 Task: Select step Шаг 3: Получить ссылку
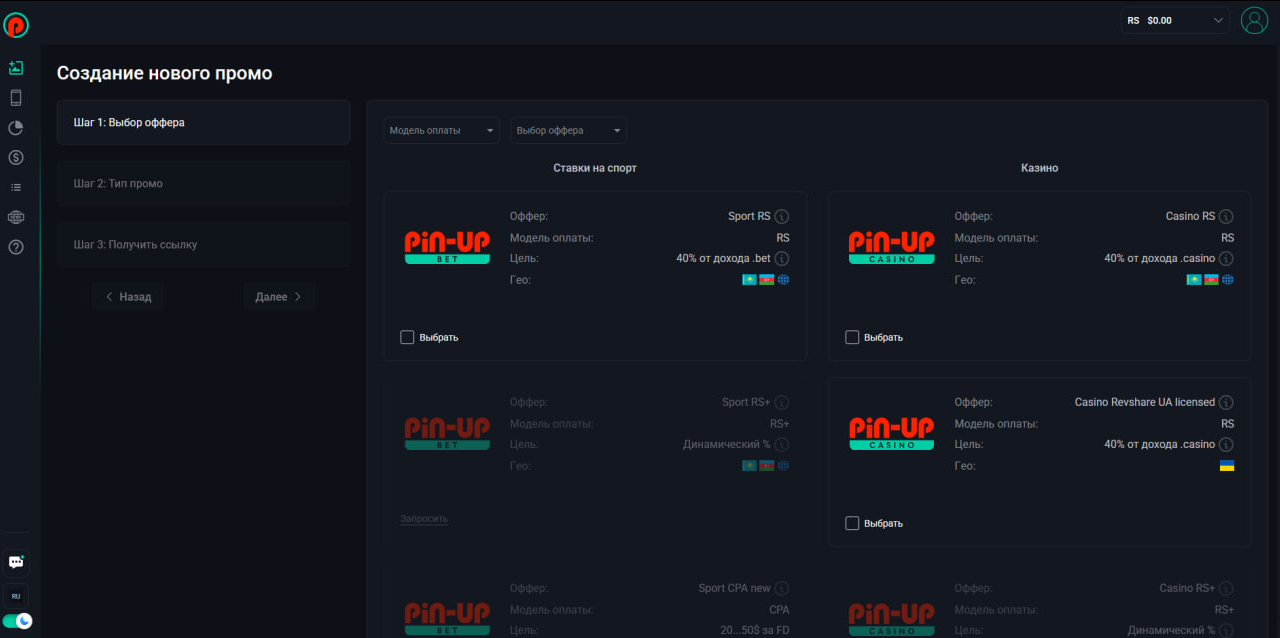coord(204,245)
